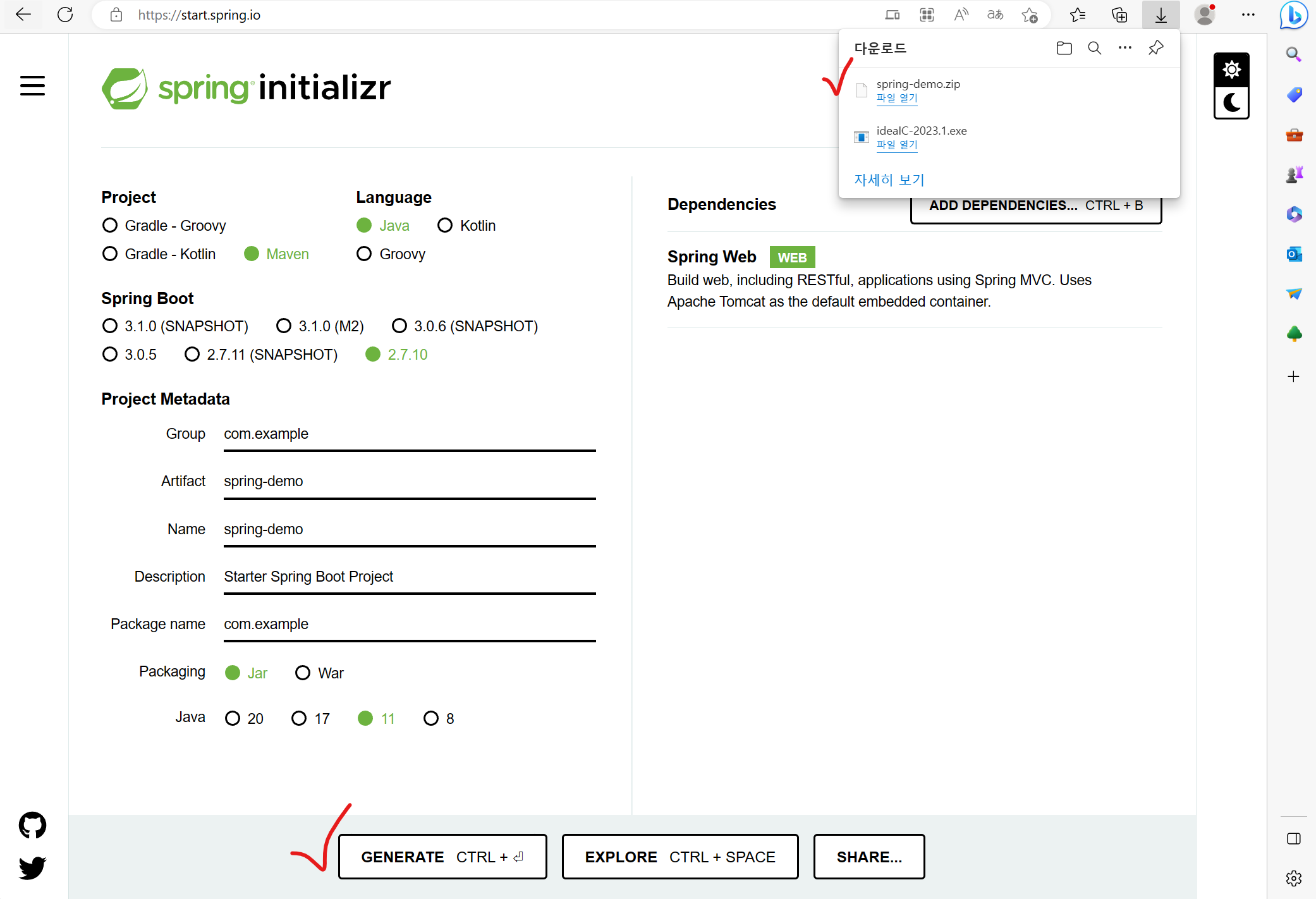This screenshot has height=899, width=1316.
Task: Select Spring Boot version 3.0.5
Action: click(x=110, y=355)
